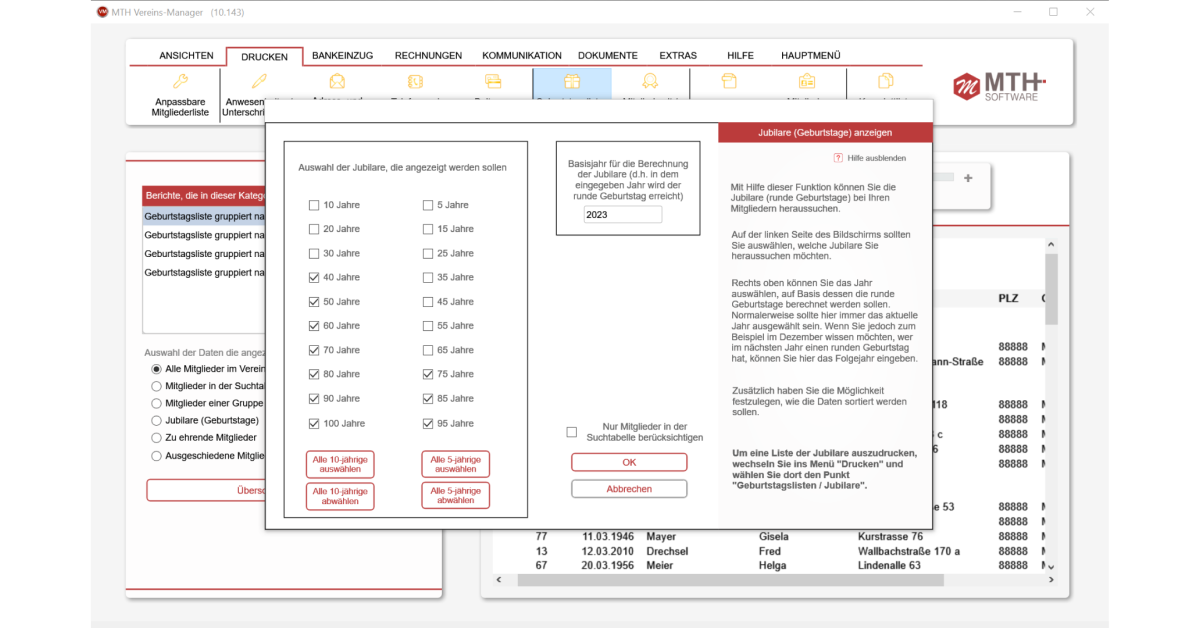Check the 30 Jahre checkbox

tap(315, 253)
